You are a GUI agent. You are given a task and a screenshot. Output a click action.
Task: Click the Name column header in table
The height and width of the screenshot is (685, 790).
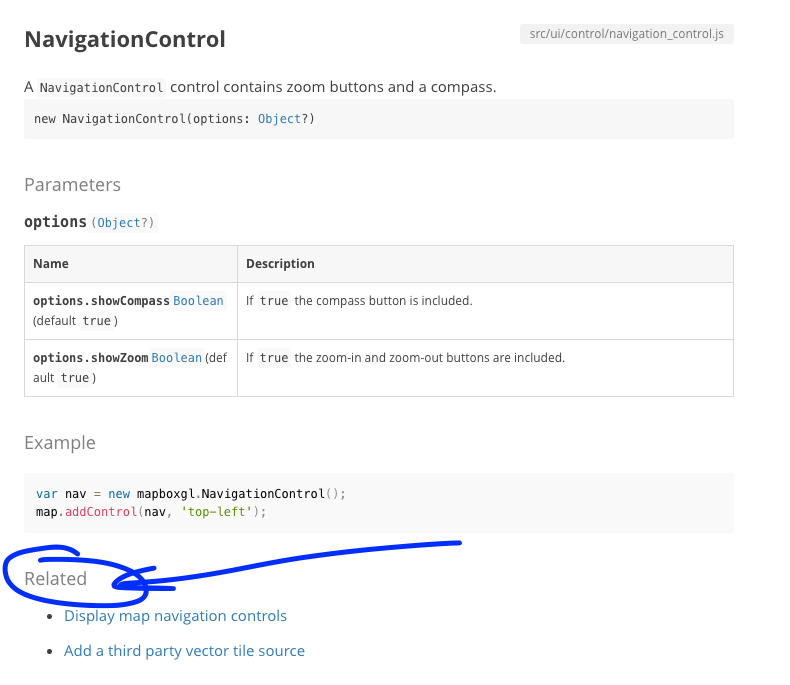[x=51, y=263]
